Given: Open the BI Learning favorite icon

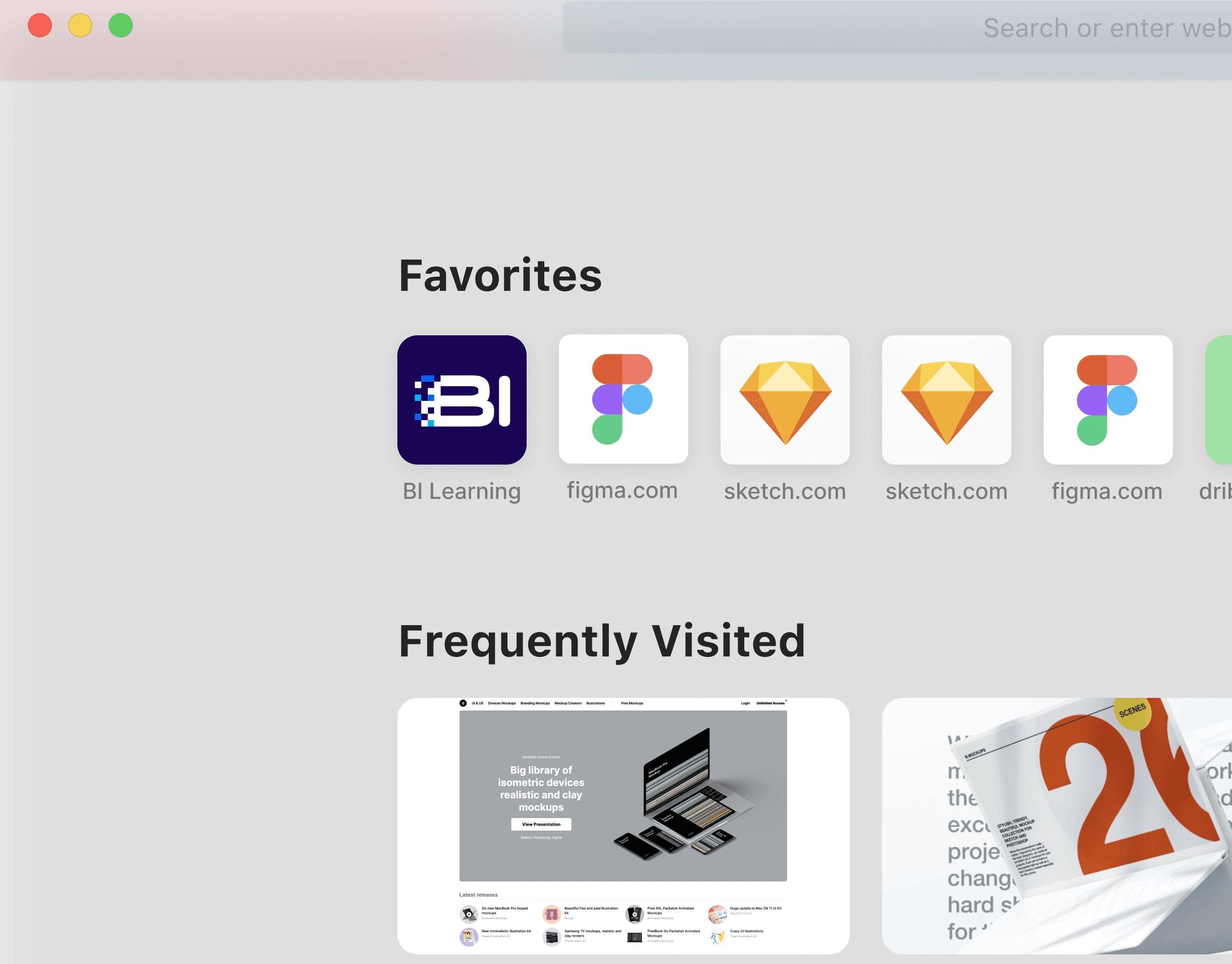Looking at the screenshot, I should pos(461,399).
